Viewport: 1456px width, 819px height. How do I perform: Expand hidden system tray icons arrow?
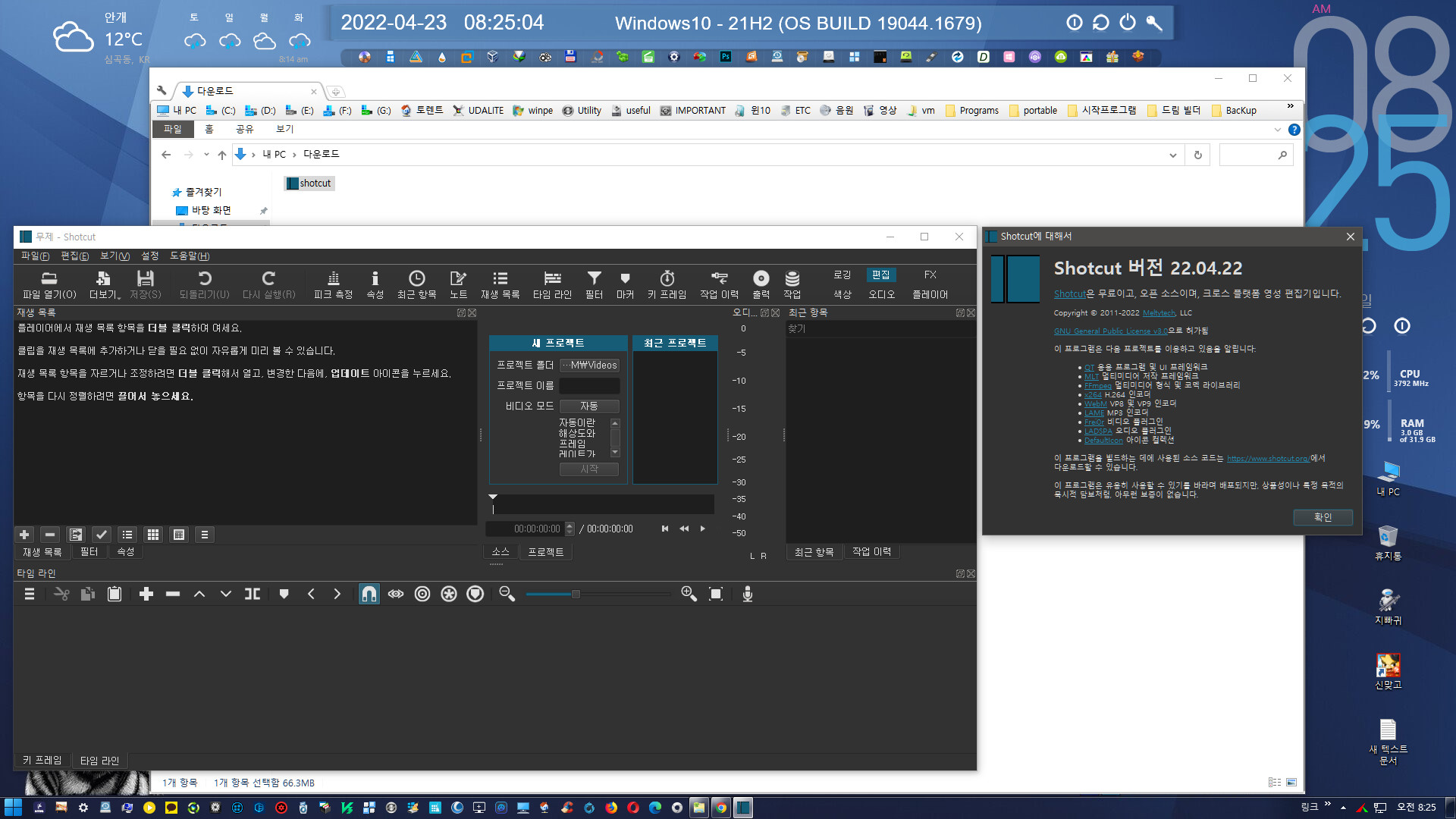[1343, 808]
